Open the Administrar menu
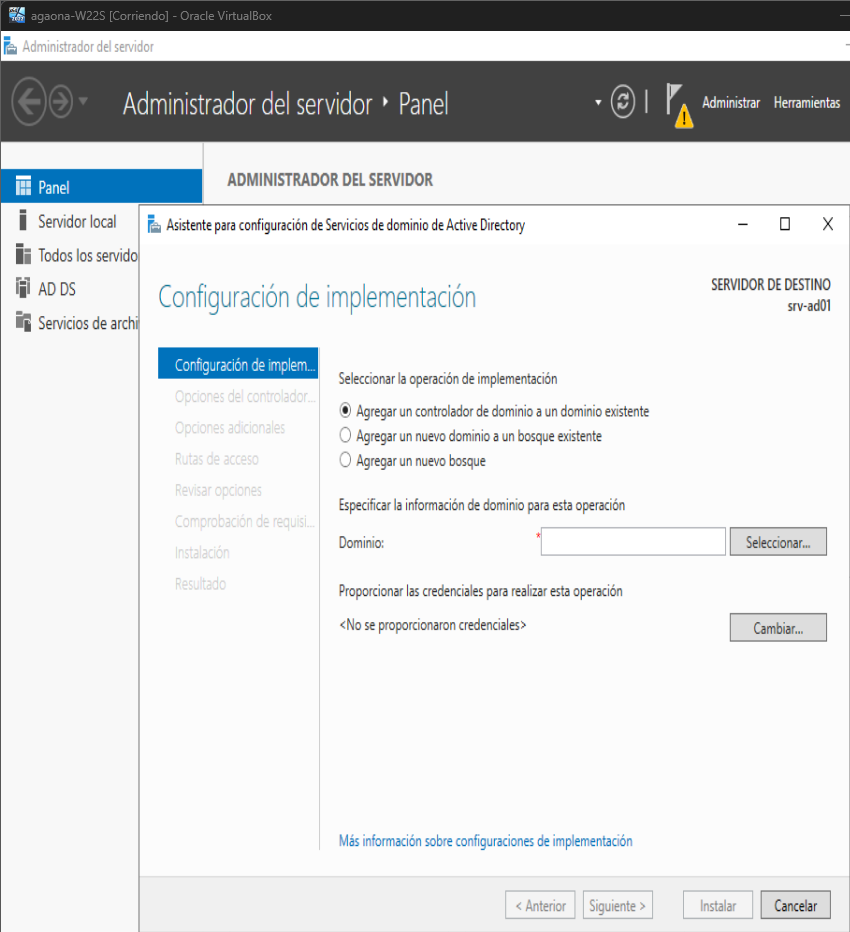 pos(730,103)
